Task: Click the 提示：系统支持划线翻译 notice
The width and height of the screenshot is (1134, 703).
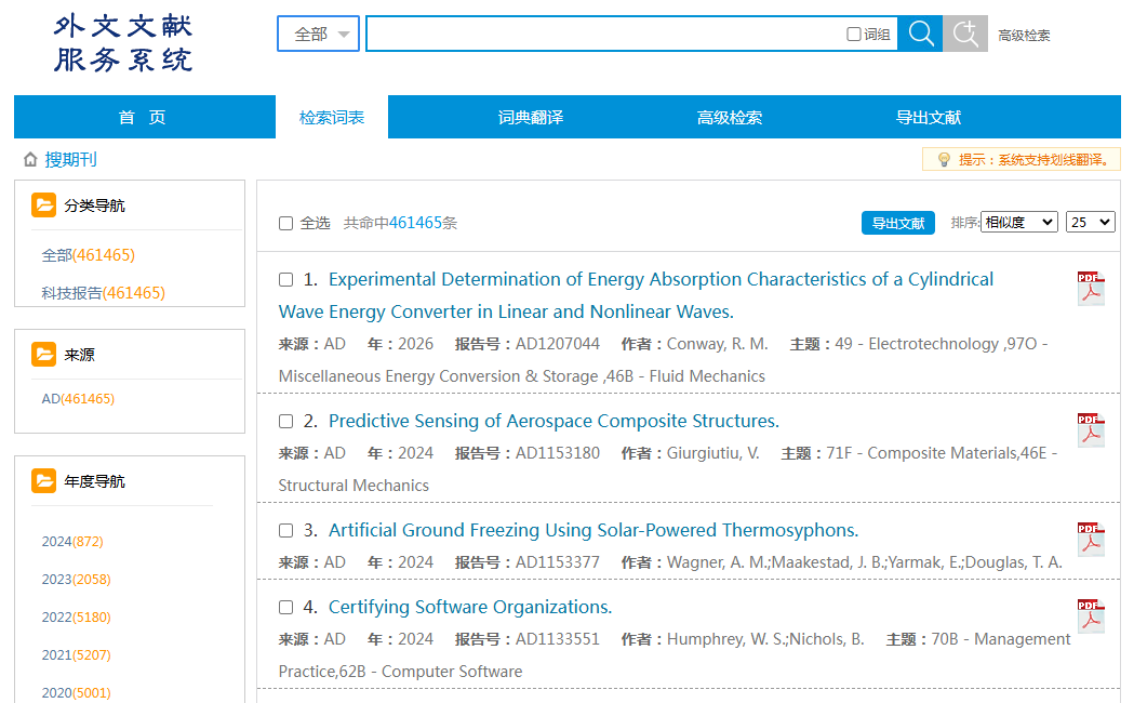Action: (1021, 159)
